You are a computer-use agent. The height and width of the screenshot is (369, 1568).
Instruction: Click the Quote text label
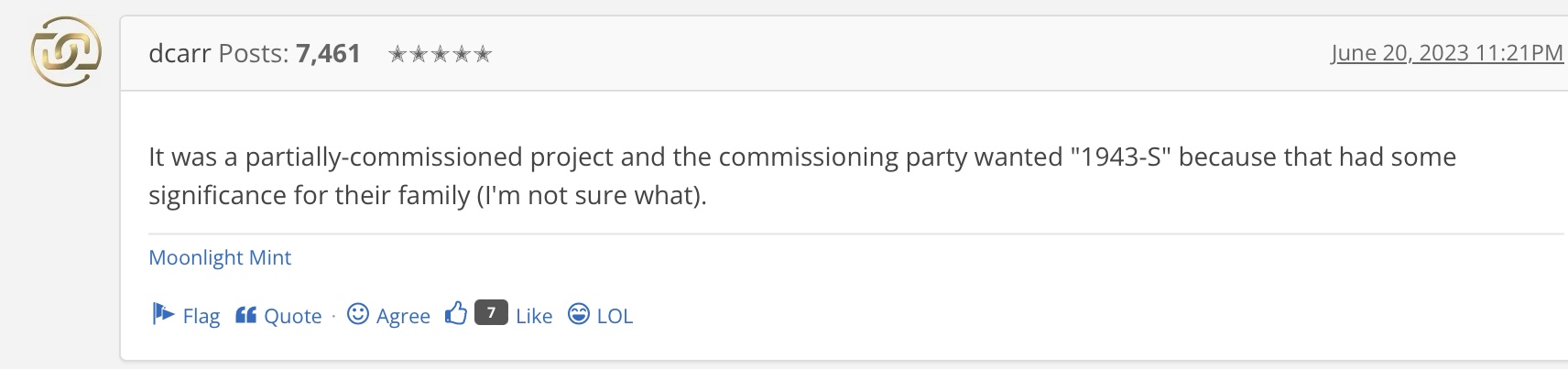click(292, 317)
